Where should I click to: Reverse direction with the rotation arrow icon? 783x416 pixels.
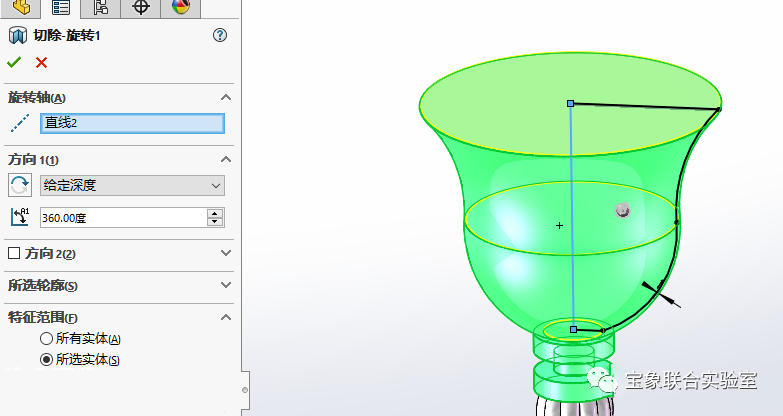(x=20, y=185)
